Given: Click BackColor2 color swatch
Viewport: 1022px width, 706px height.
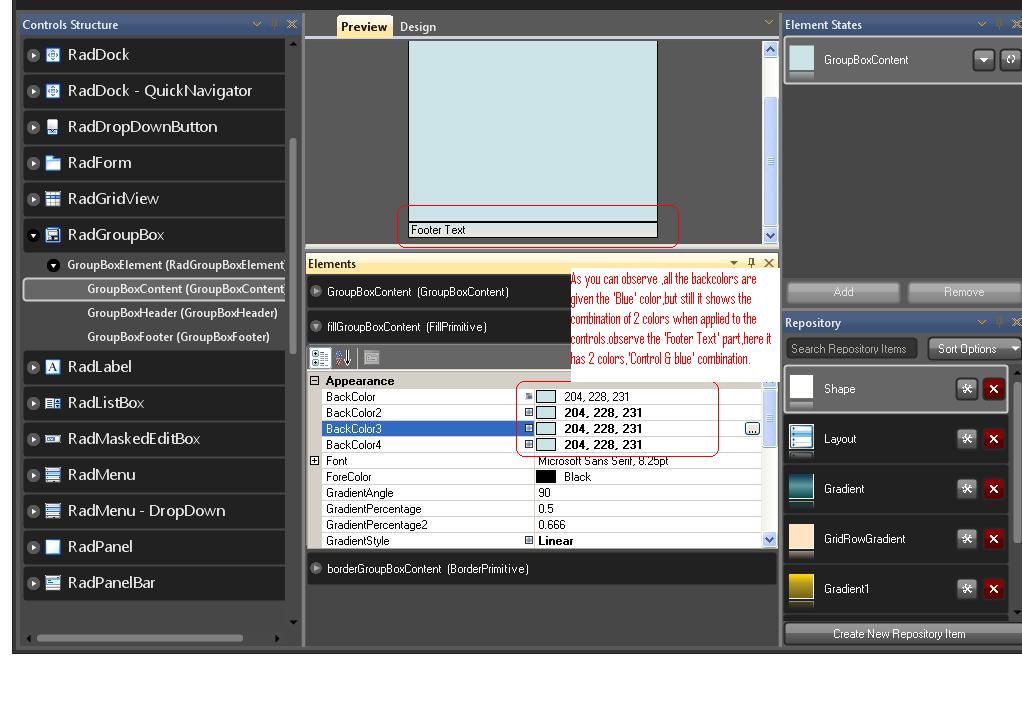Looking at the screenshot, I should pyautogui.click(x=546, y=413).
